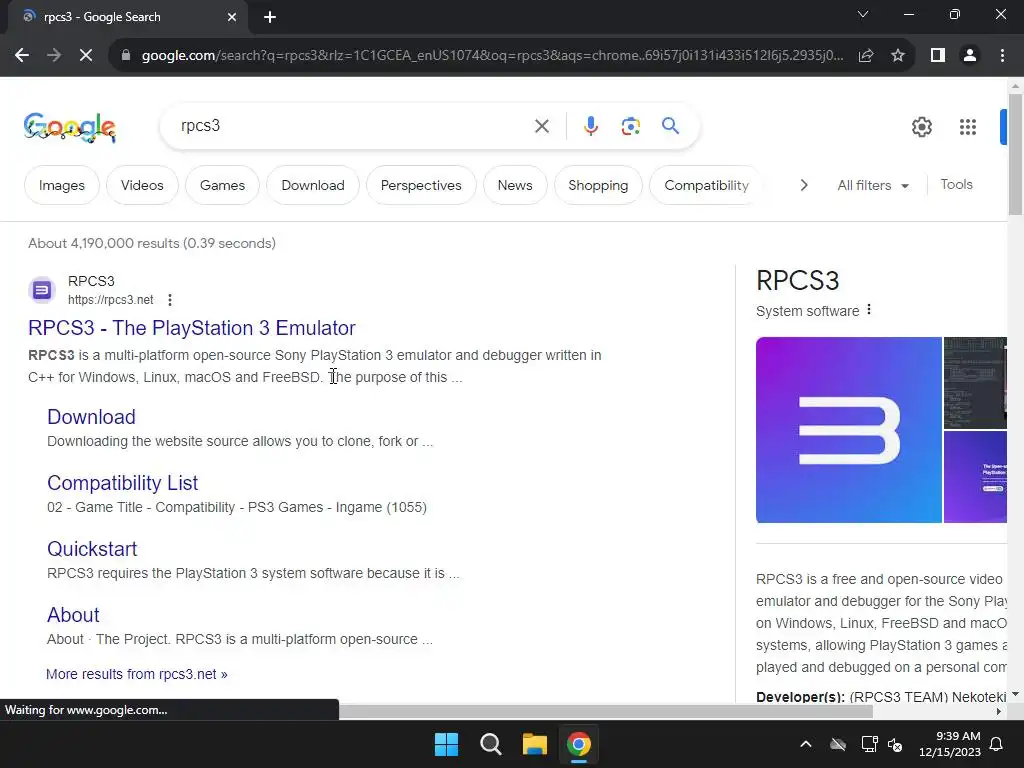Open the Download sitelink
Image resolution: width=1024 pixels, height=768 pixels.
[x=91, y=417]
